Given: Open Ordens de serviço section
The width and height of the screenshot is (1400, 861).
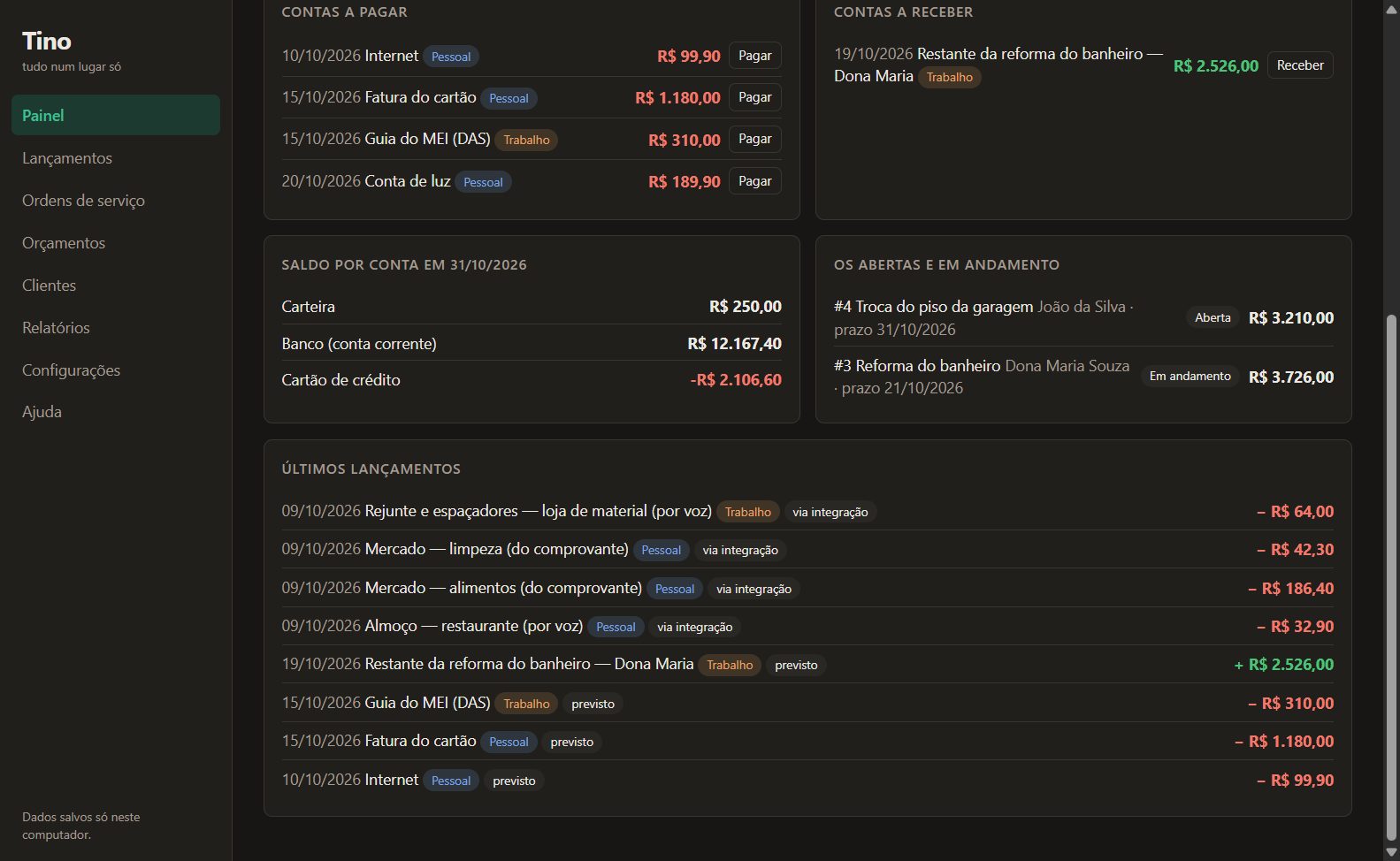Looking at the screenshot, I should click(x=115, y=201).
